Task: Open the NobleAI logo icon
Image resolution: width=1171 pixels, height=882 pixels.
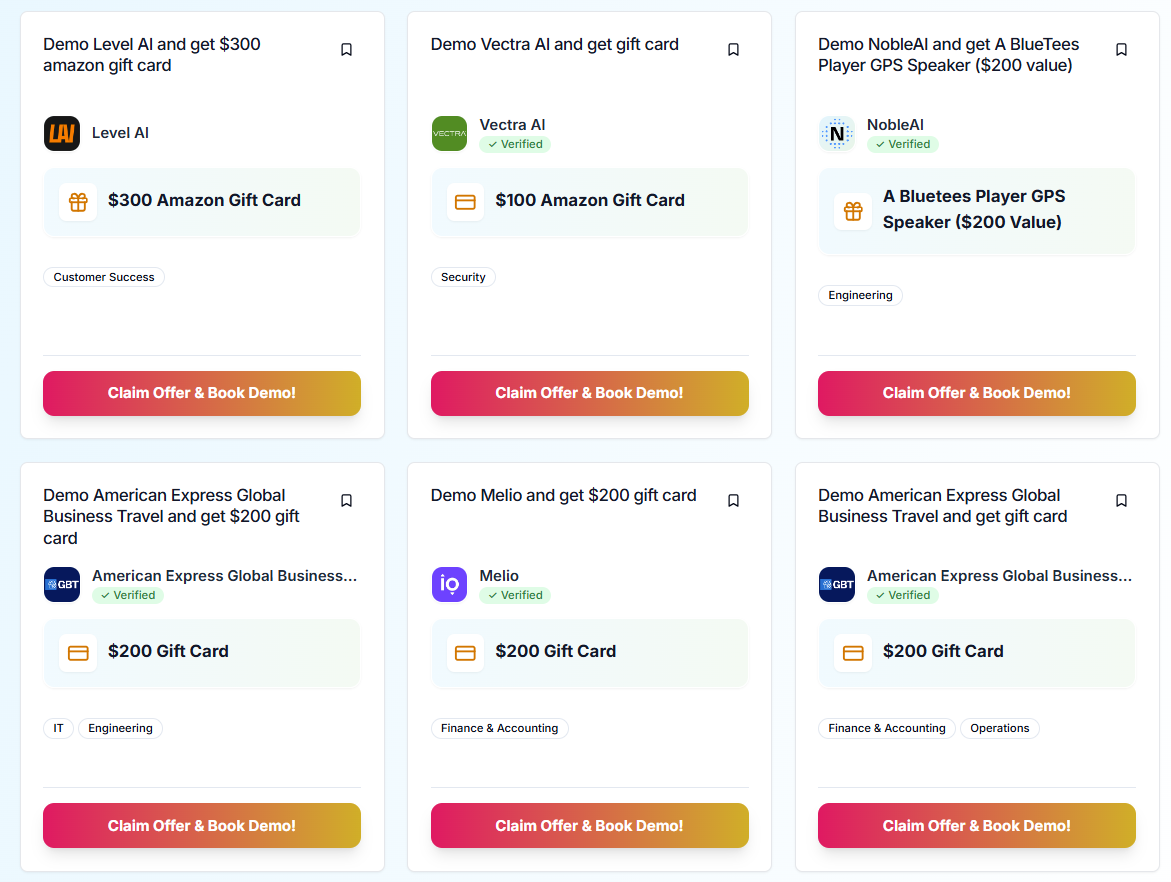Action: click(837, 133)
